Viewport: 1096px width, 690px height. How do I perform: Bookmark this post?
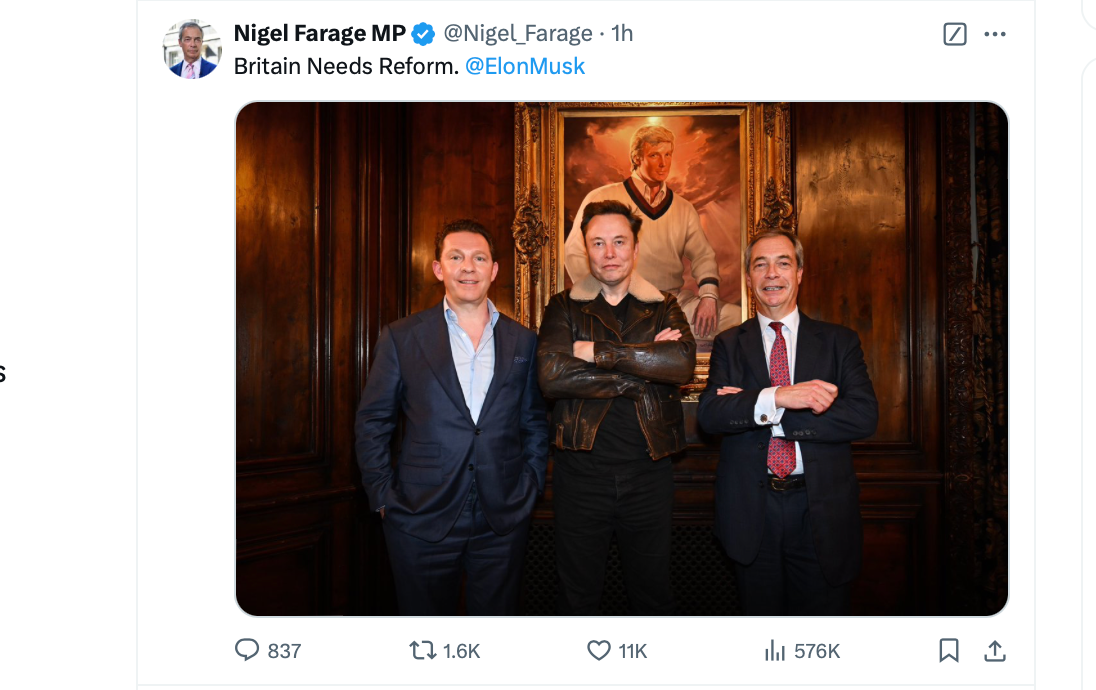(949, 651)
